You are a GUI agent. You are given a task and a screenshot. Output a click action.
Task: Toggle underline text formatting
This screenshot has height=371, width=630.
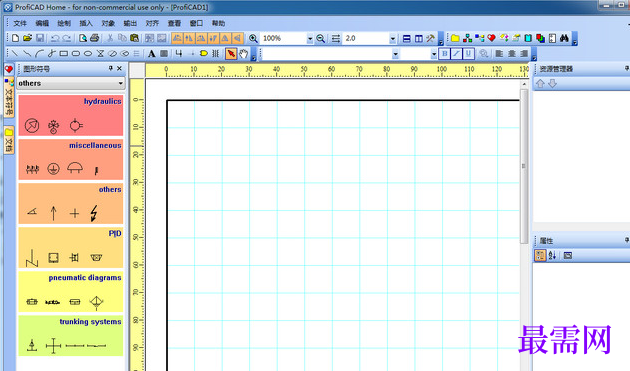(468, 53)
